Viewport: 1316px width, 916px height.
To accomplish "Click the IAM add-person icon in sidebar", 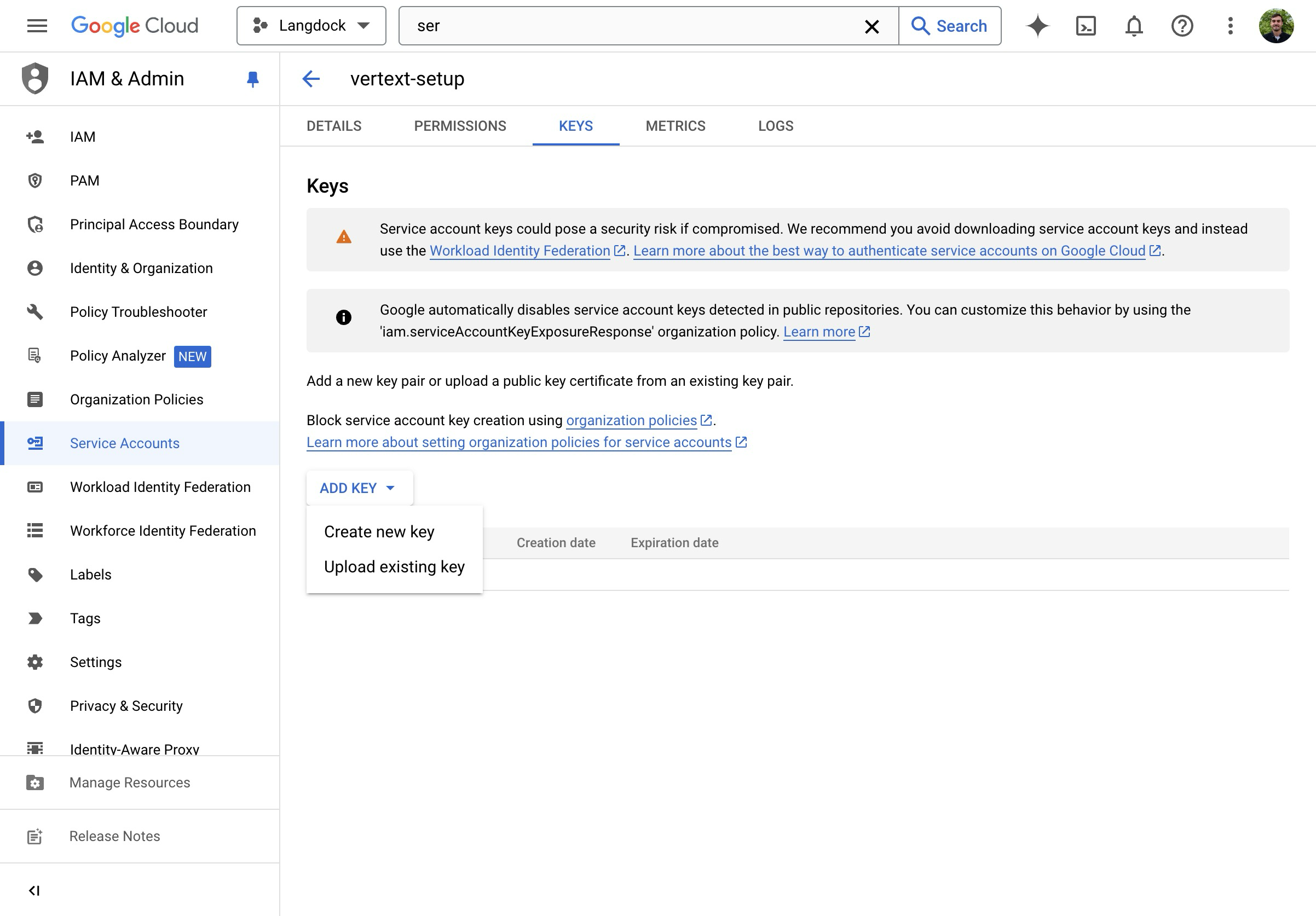I will [x=35, y=137].
